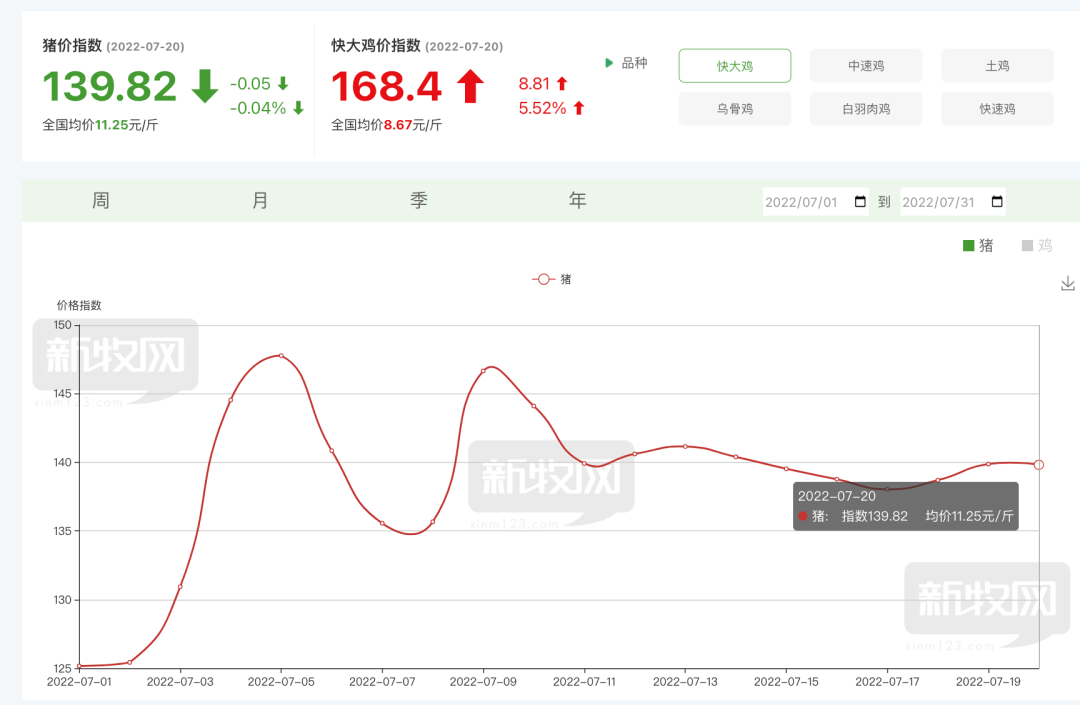Click the green down arrow beside 139.82
The height and width of the screenshot is (705, 1080).
[x=205, y=86]
